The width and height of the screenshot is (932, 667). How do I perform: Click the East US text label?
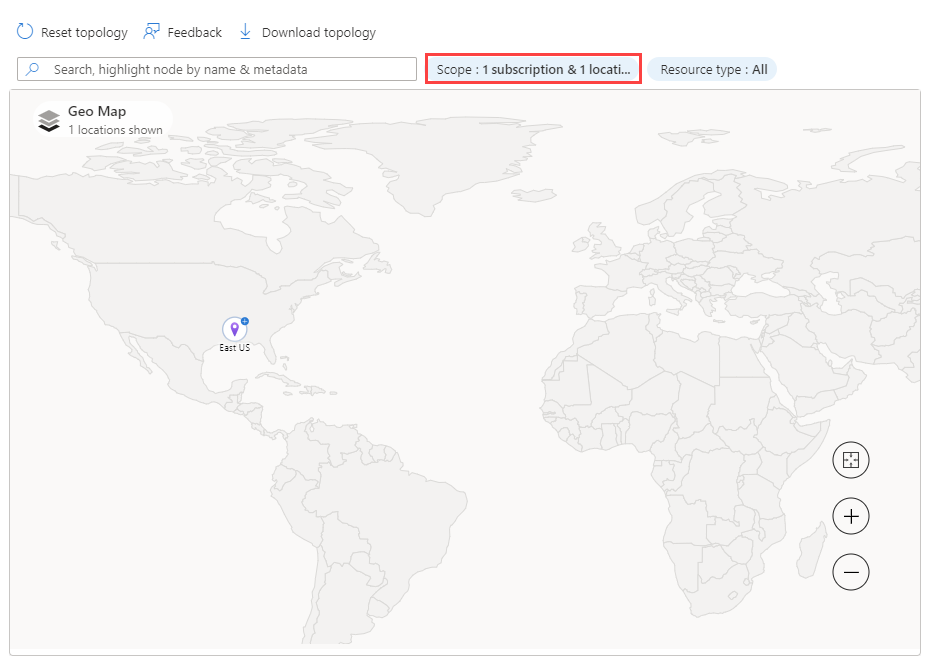click(x=235, y=348)
